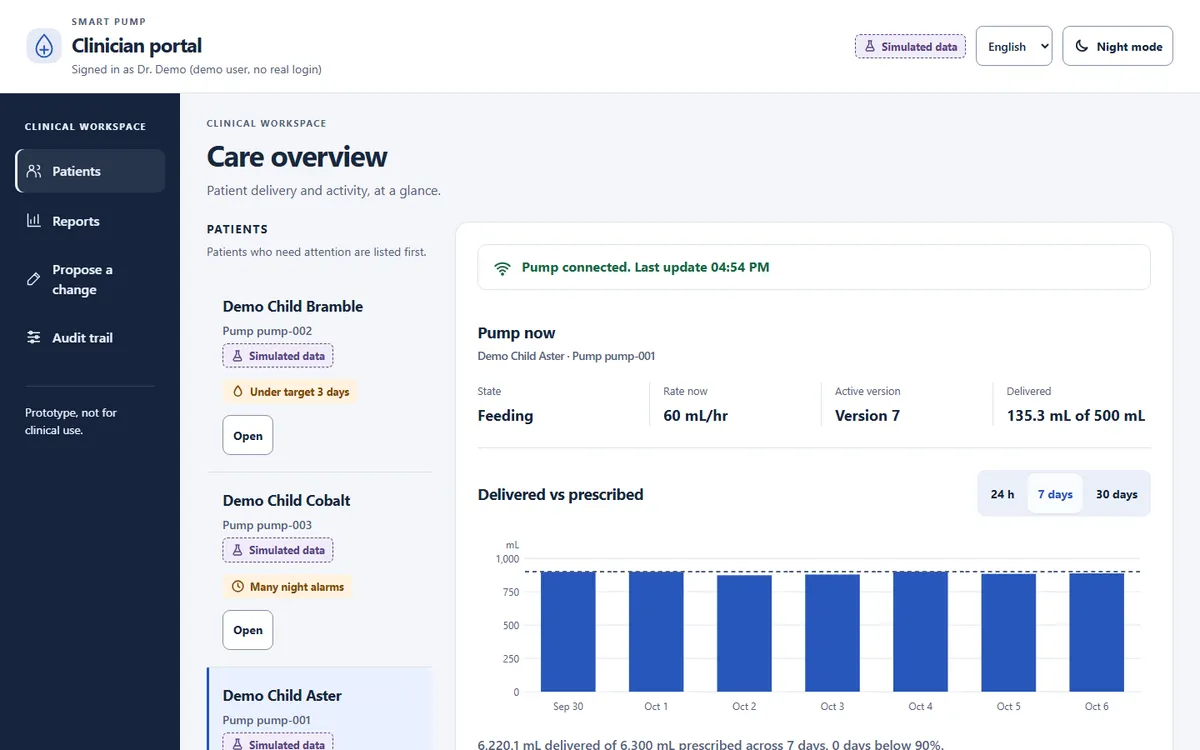Click the Oct 4 bar in the chart
1200x750 pixels.
(x=920, y=631)
